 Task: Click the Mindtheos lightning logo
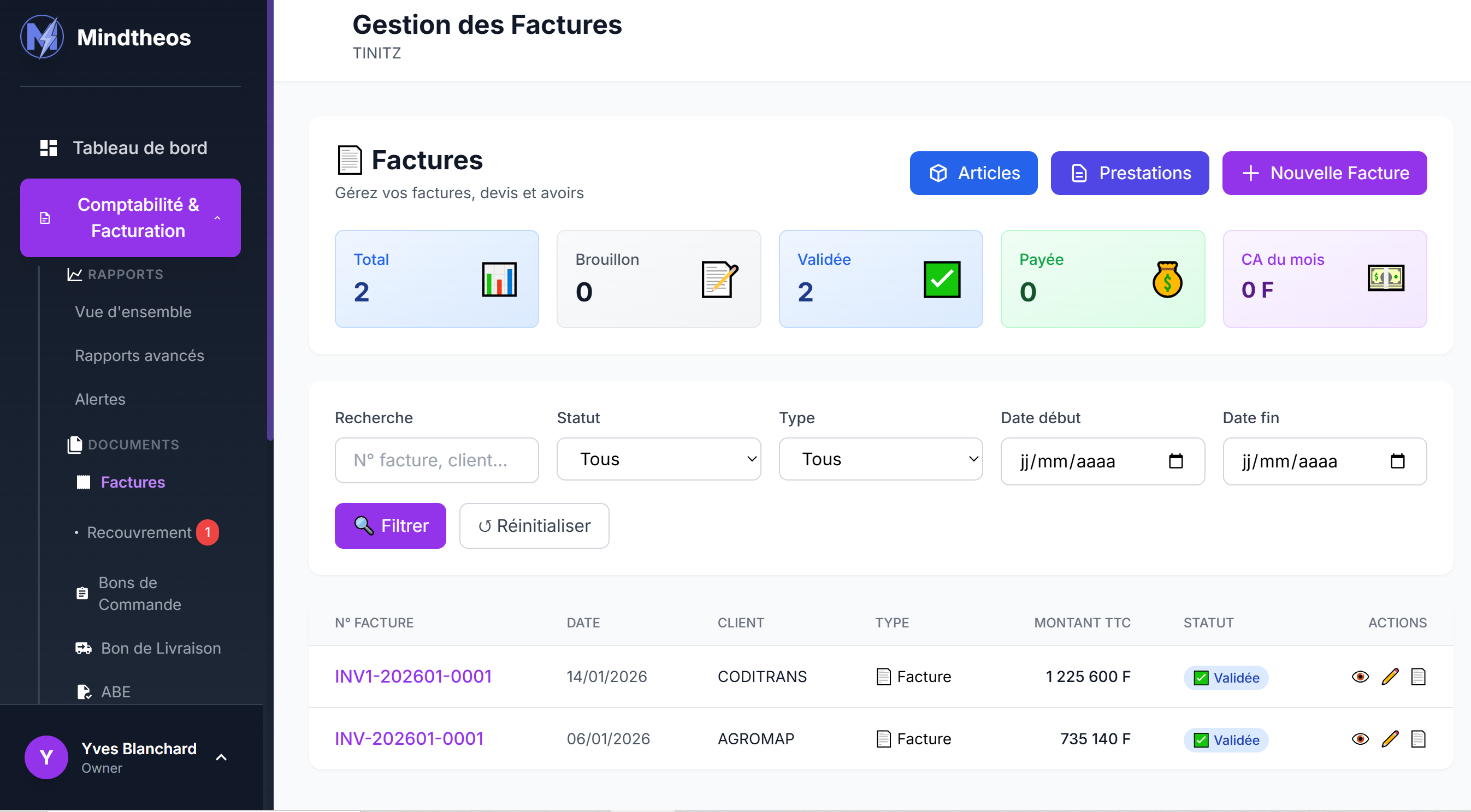43,37
